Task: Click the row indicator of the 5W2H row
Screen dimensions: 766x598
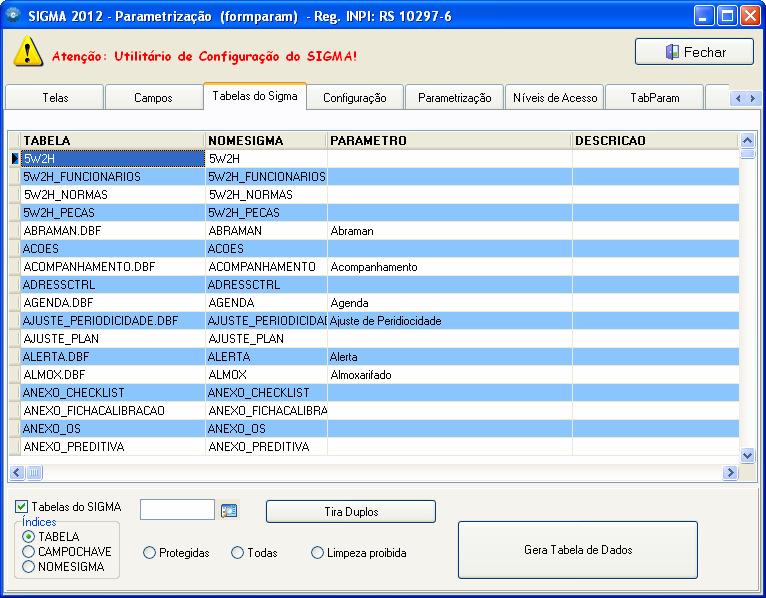Action: click(15, 158)
